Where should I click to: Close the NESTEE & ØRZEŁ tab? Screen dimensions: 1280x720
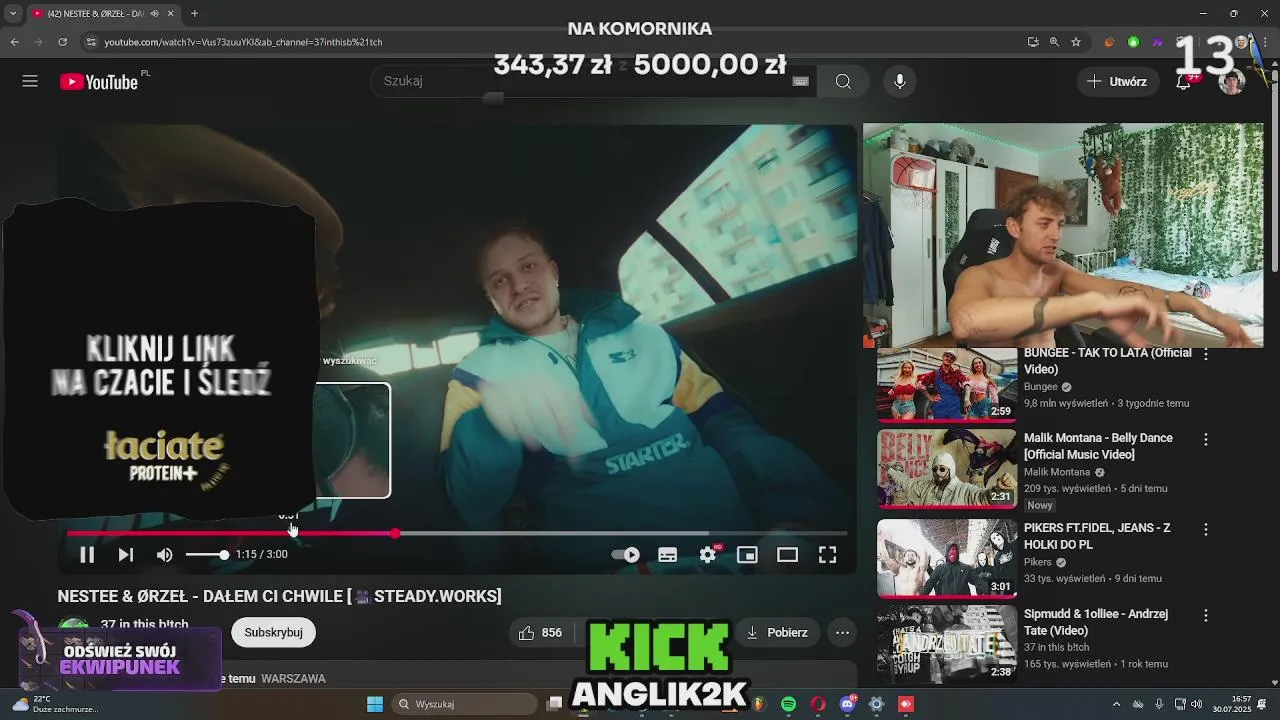(x=170, y=14)
